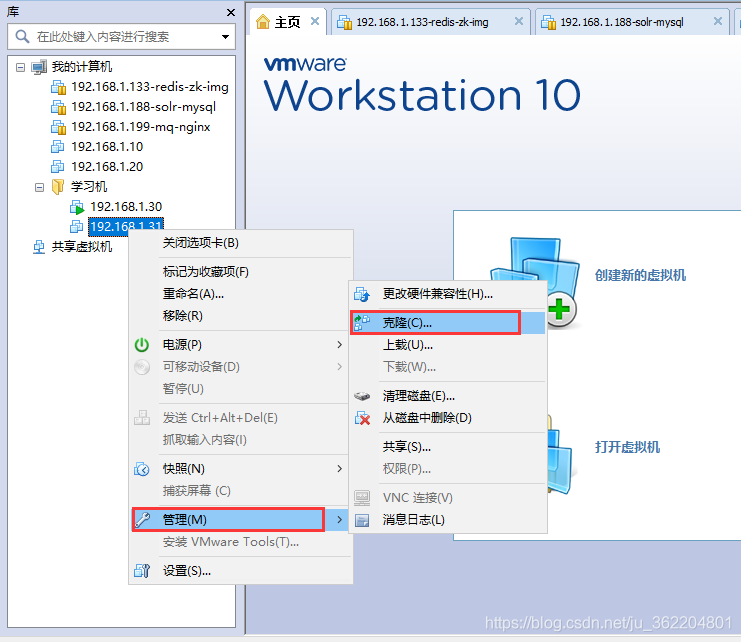Click the shared VMs (共享虚拟机) icon
This screenshot has width=741, height=642.
[x=39, y=247]
